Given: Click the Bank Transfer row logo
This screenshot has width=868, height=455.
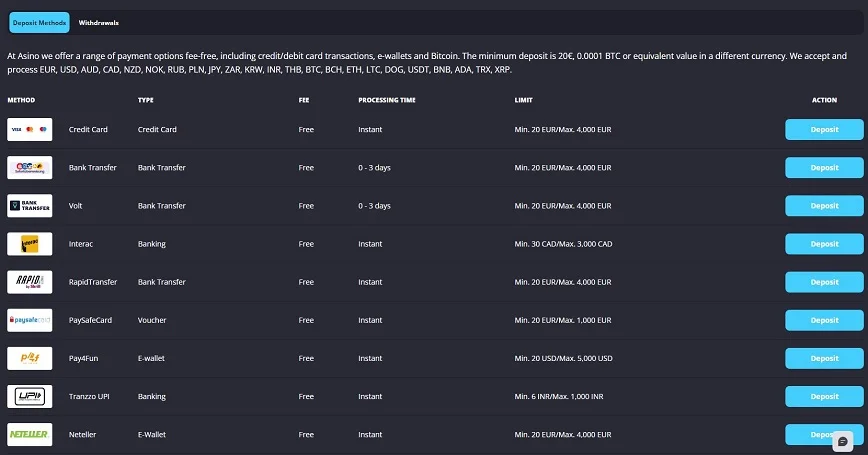Looking at the screenshot, I should pyautogui.click(x=30, y=168).
